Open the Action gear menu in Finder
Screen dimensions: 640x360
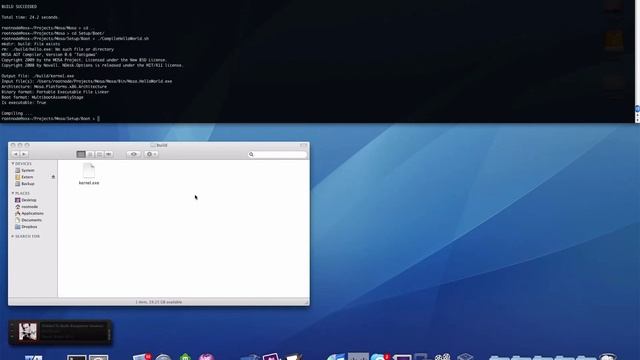(151, 154)
